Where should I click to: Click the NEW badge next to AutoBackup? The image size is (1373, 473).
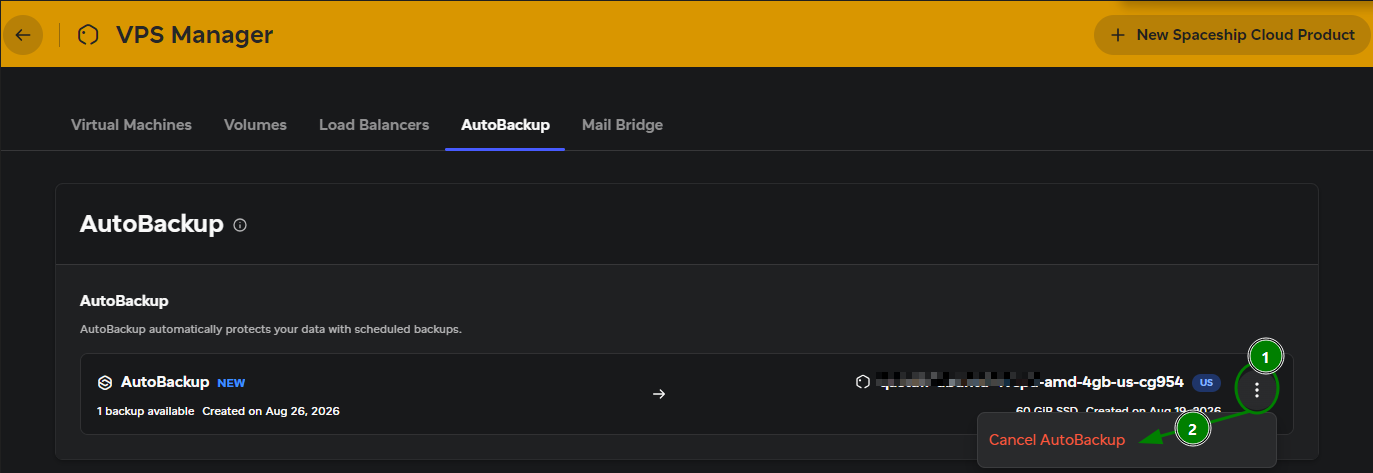(231, 383)
